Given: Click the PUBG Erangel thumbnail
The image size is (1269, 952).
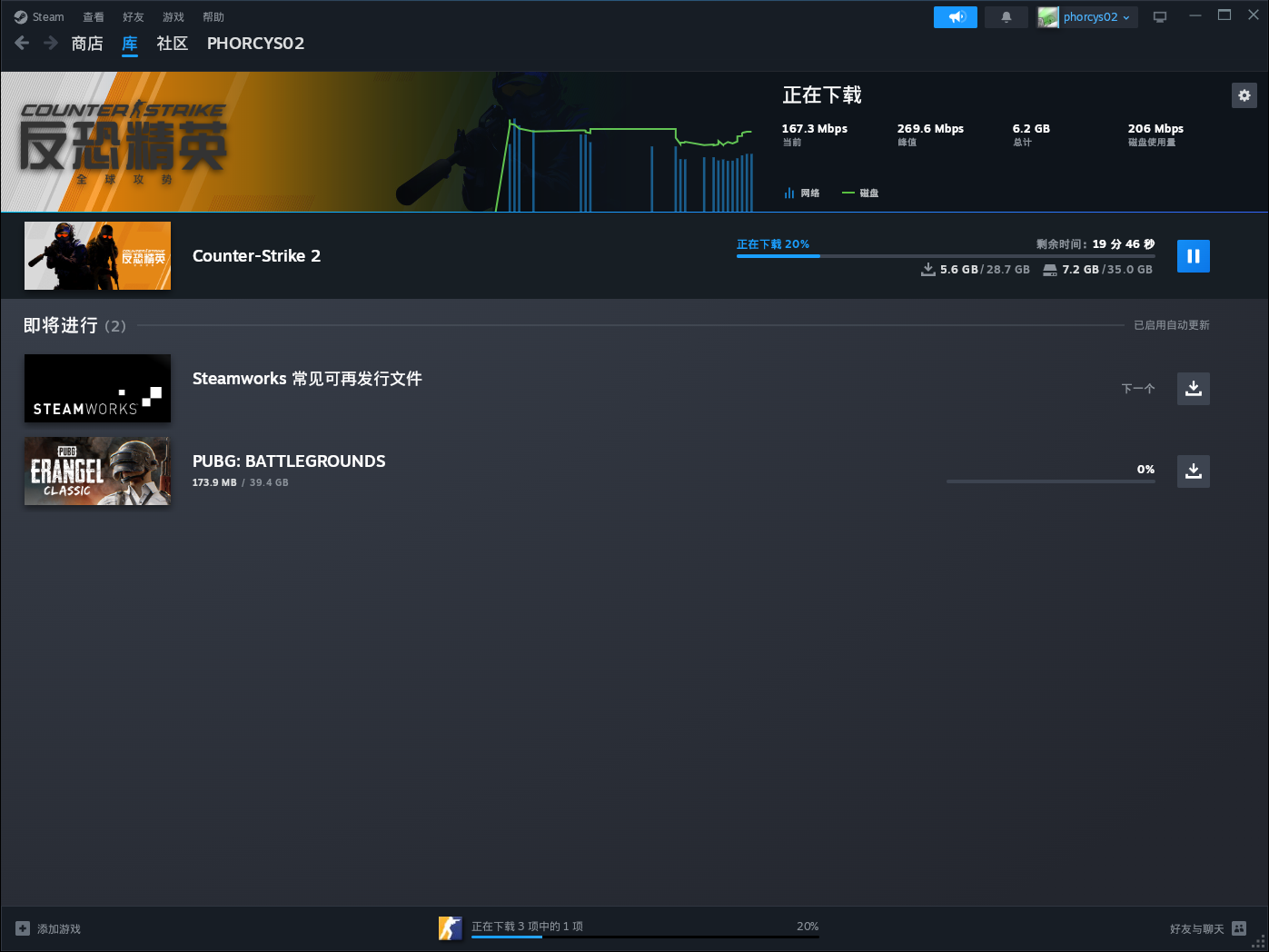Looking at the screenshot, I should tap(97, 471).
